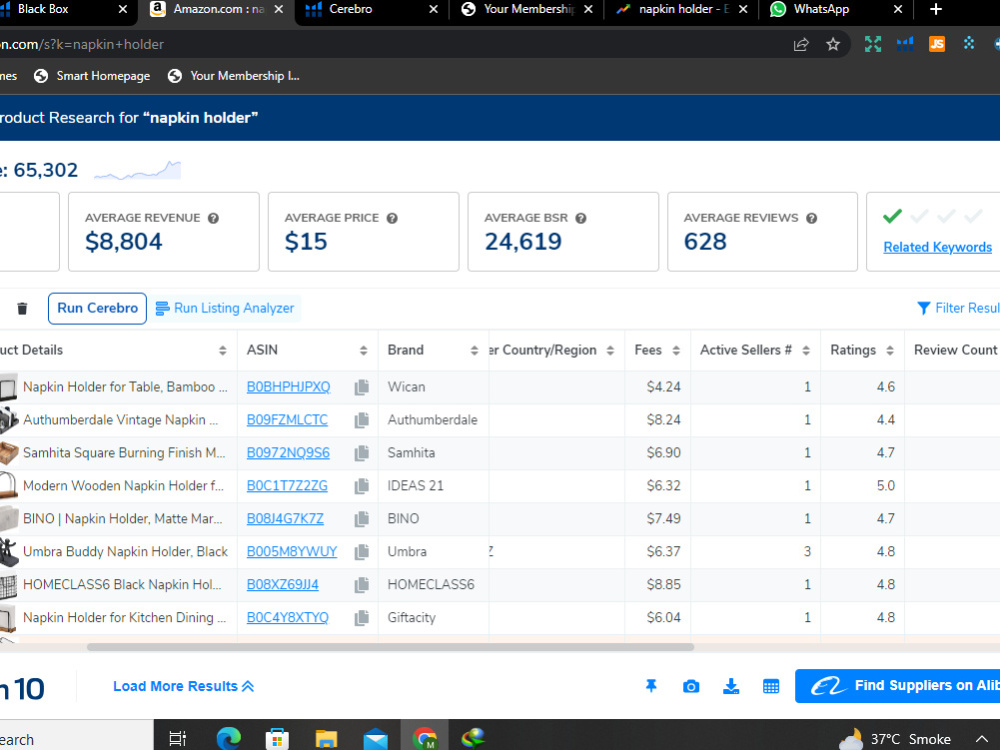Click the horizontal table scrollbar
This screenshot has width=1000, height=750.
pos(390,647)
